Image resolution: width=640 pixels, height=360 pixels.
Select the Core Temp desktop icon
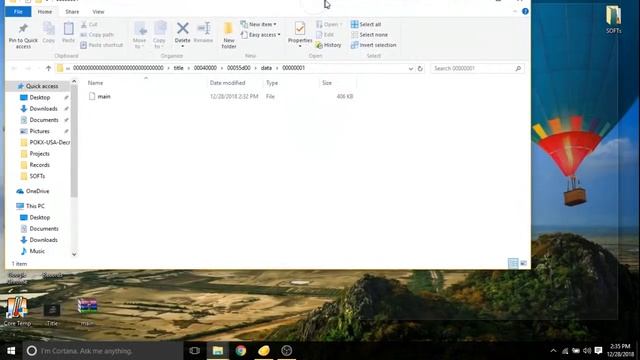tap(17, 312)
